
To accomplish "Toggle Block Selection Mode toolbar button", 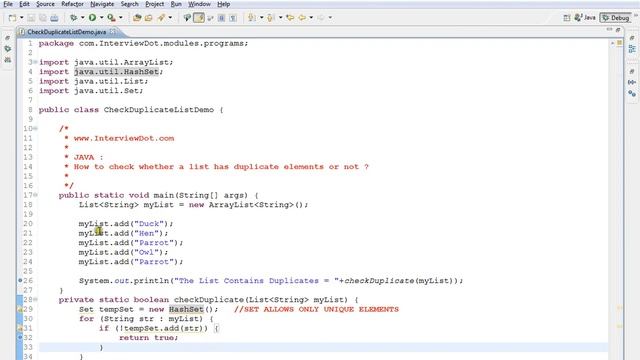I will [x=222, y=18].
